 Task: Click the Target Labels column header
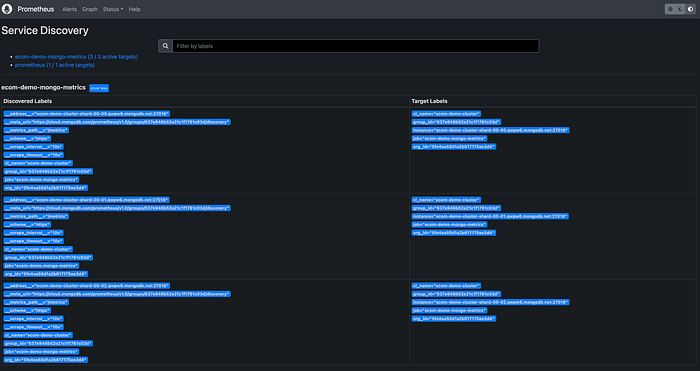pos(429,101)
